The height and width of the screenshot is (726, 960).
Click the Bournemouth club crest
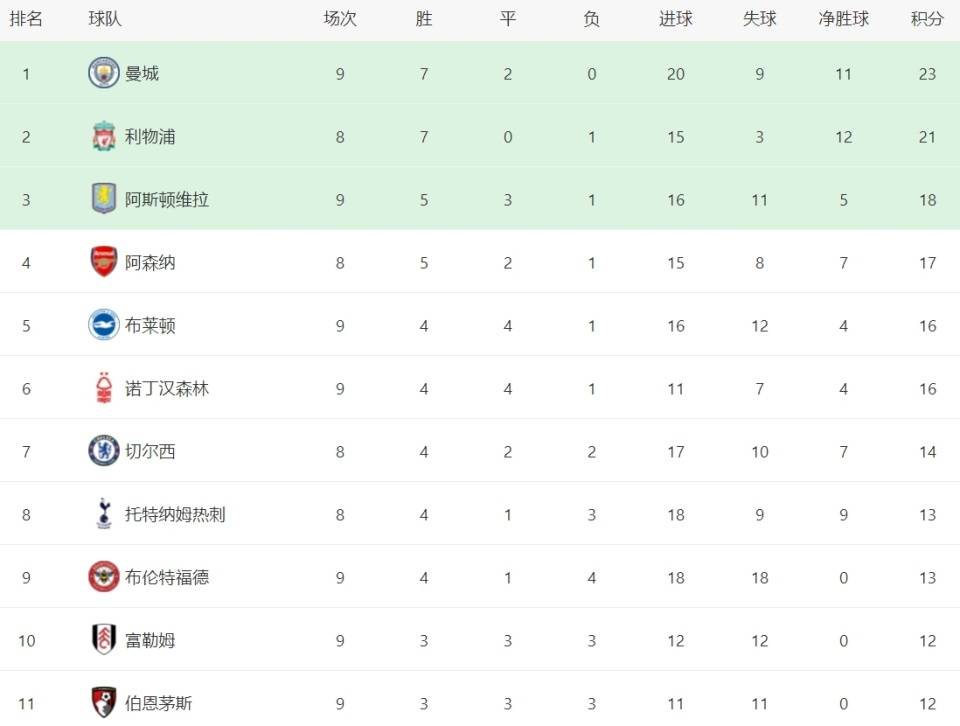pyautogui.click(x=103, y=703)
